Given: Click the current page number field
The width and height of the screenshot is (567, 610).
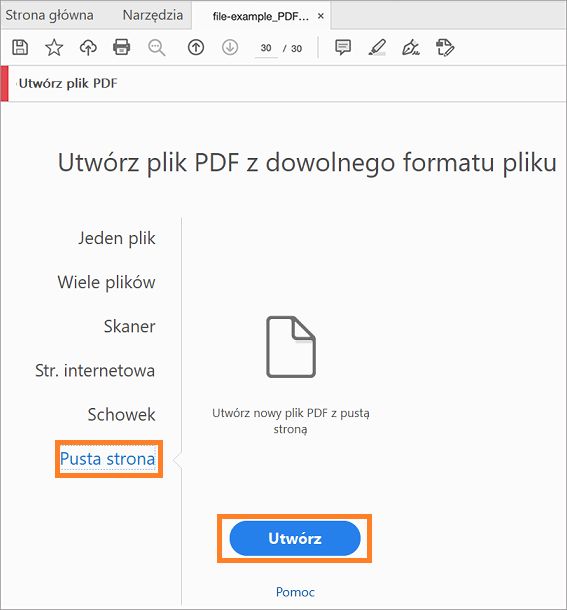Looking at the screenshot, I should [266, 48].
